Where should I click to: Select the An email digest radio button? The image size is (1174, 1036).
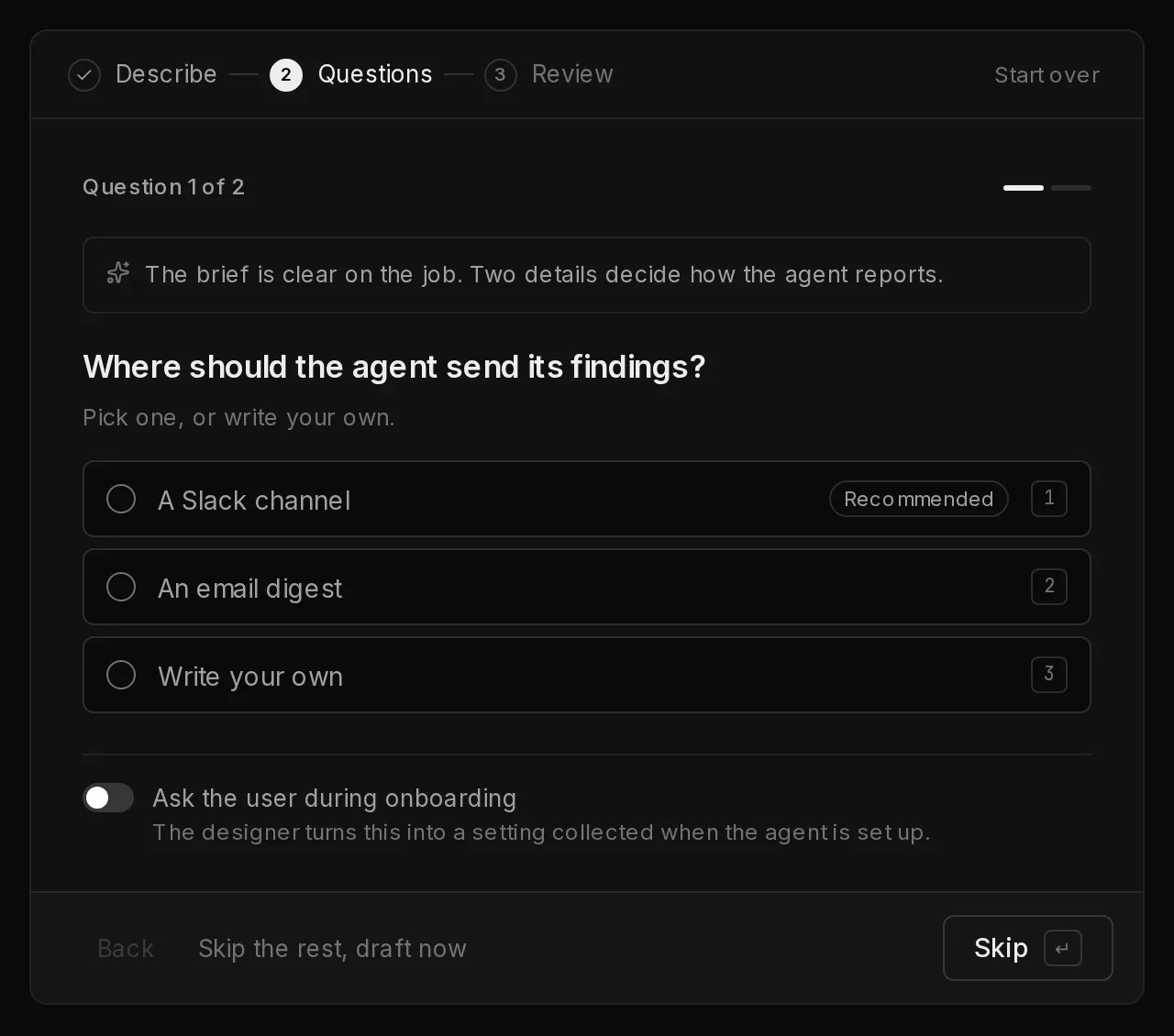[121, 587]
